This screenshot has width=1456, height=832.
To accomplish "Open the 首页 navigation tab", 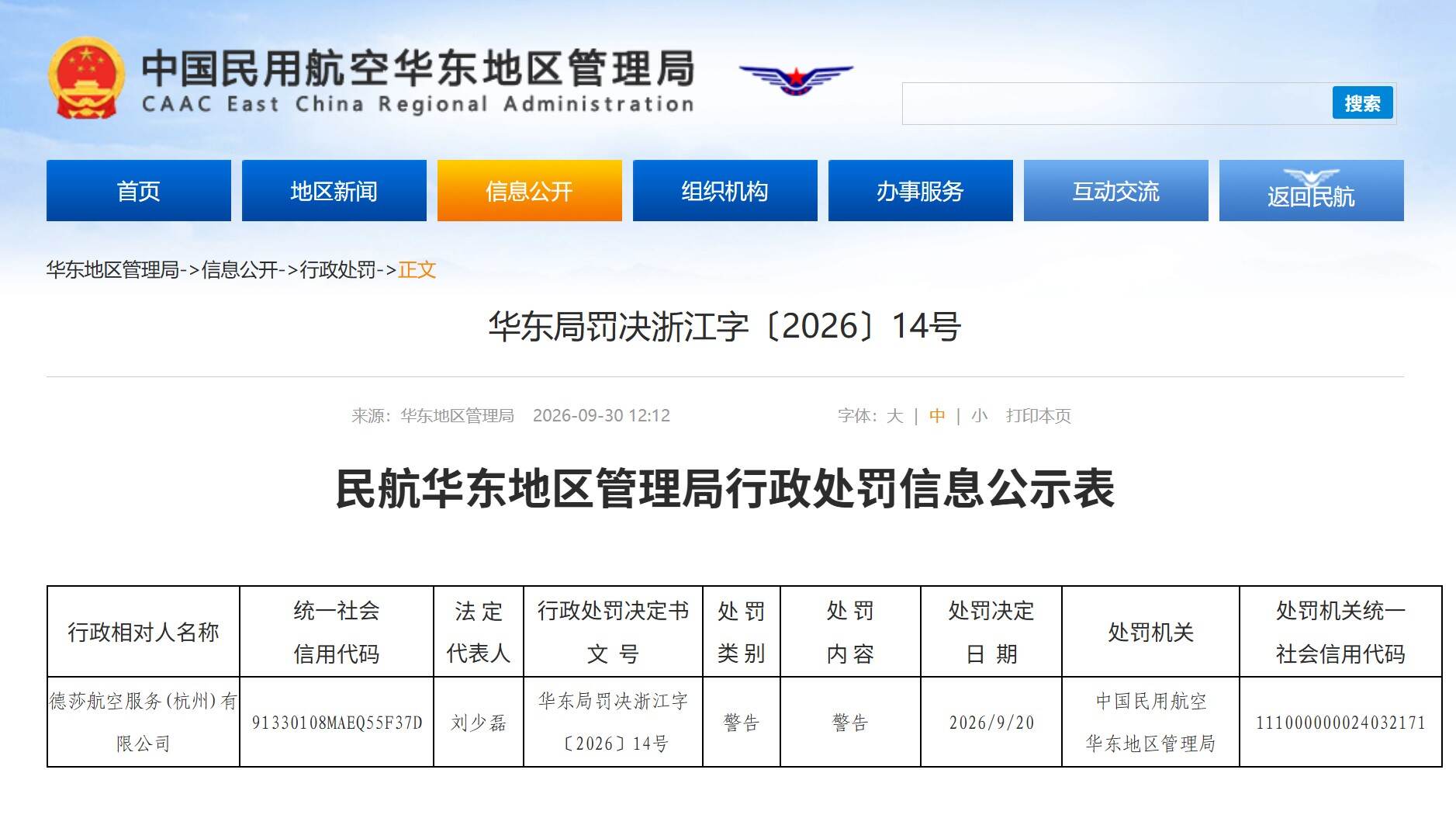I will tap(139, 191).
